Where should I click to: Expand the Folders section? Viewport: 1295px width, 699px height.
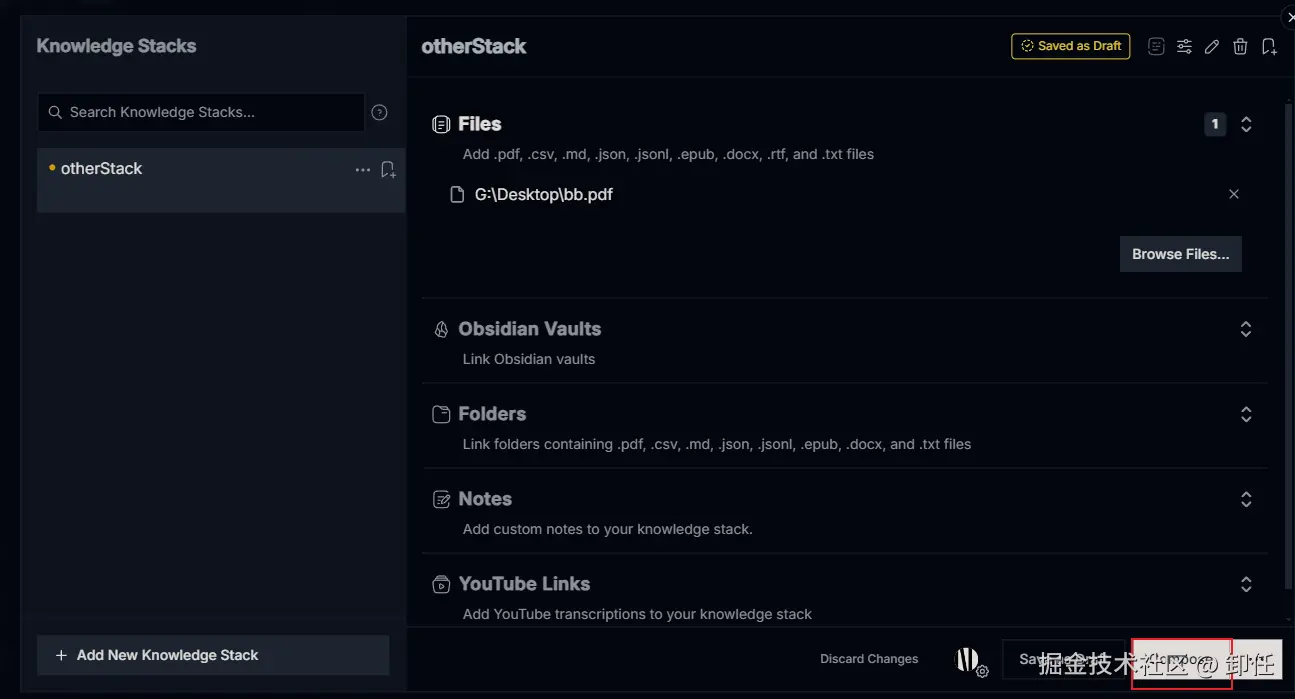(1246, 414)
